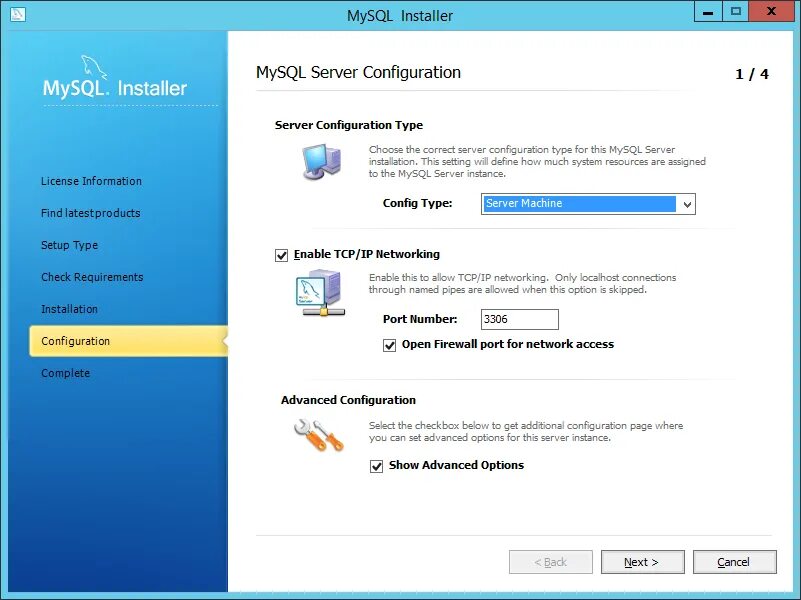Select License Information in the sidebar

(x=91, y=181)
